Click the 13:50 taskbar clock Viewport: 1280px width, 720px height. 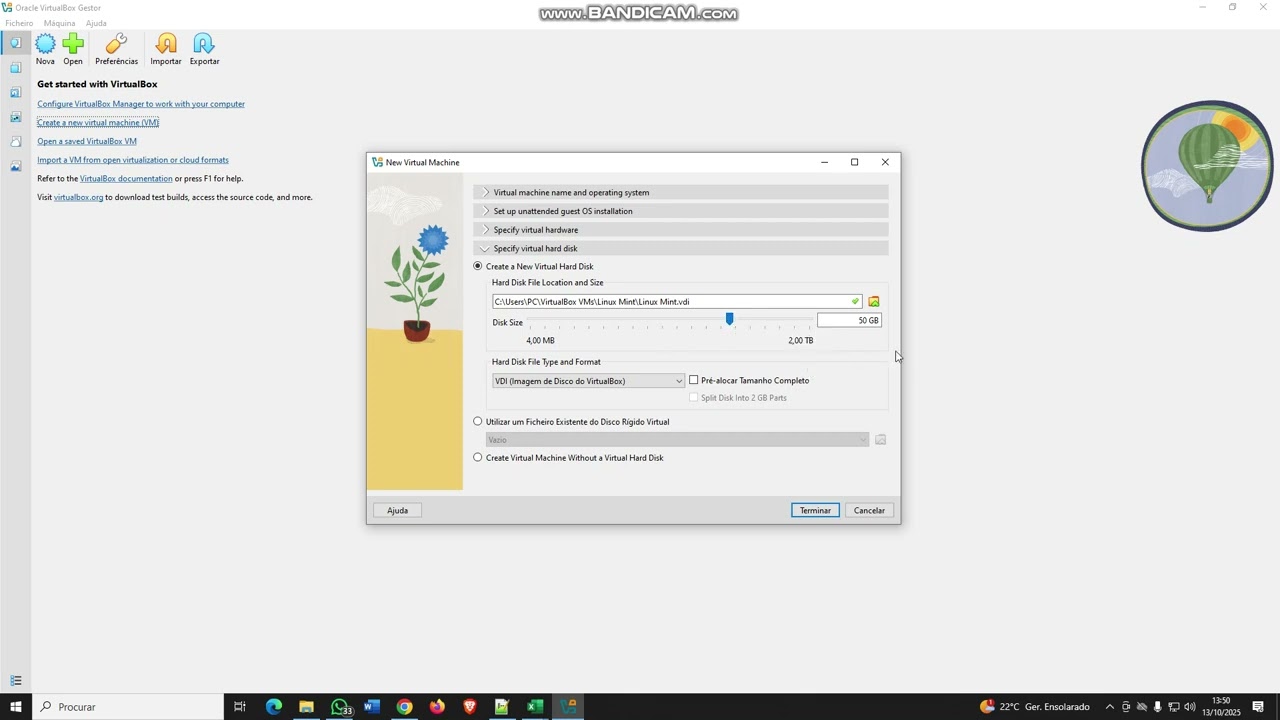[x=1221, y=707]
